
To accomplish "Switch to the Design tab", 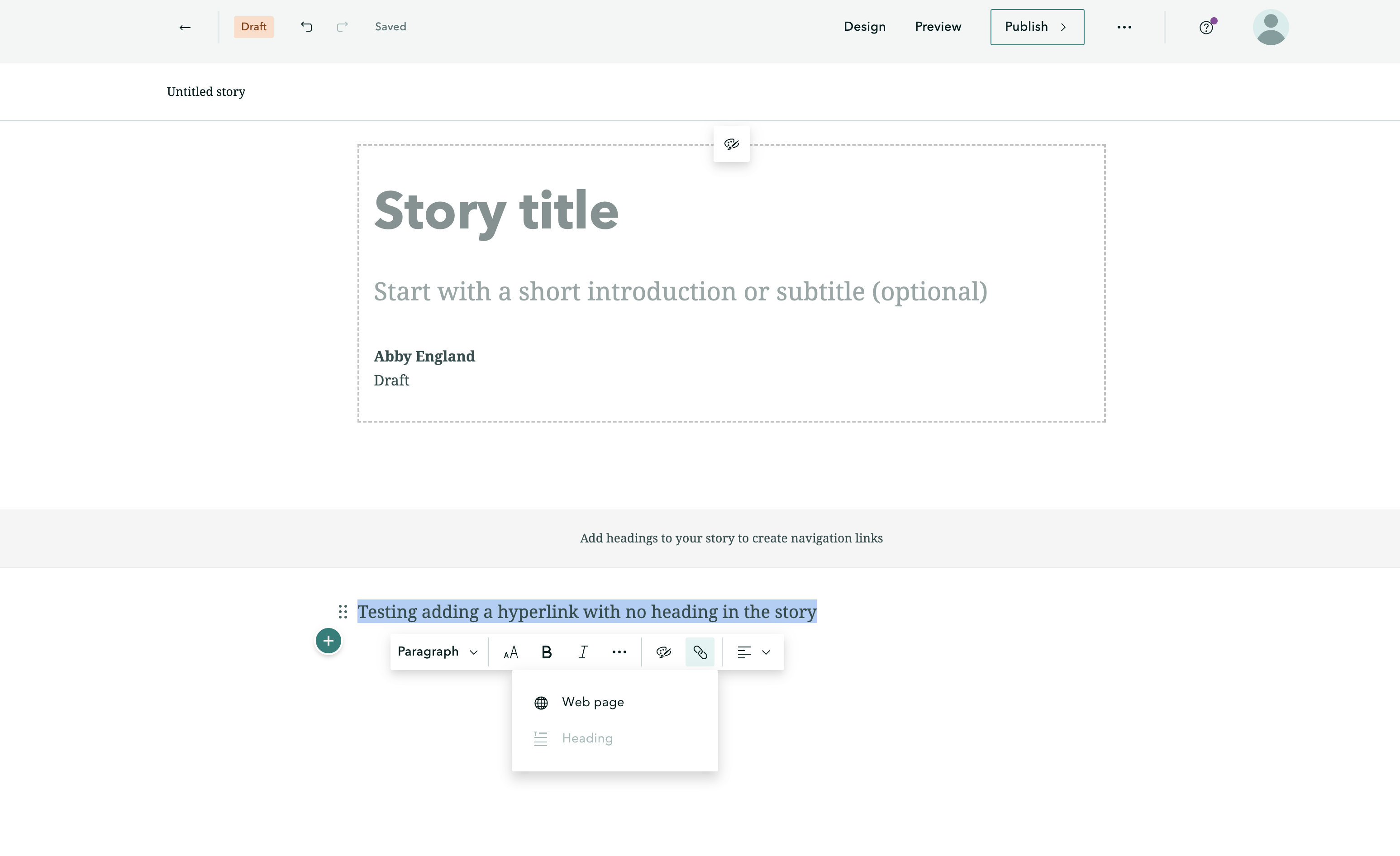I will [864, 27].
